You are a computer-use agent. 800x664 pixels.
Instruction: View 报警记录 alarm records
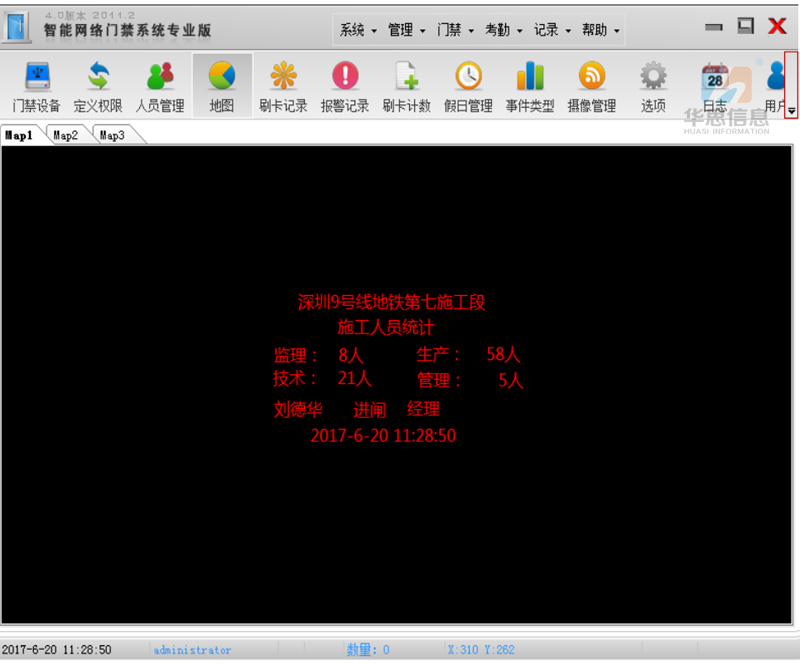pos(345,85)
